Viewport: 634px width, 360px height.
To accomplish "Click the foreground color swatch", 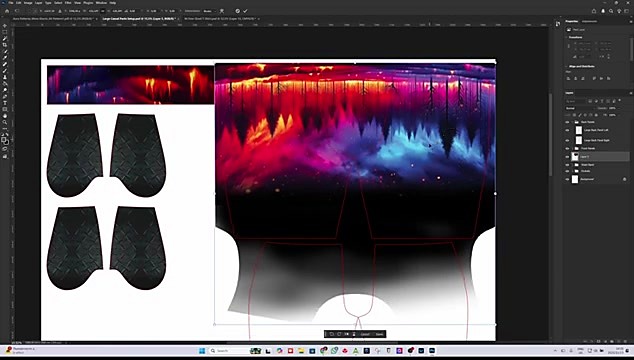I will point(3,139).
